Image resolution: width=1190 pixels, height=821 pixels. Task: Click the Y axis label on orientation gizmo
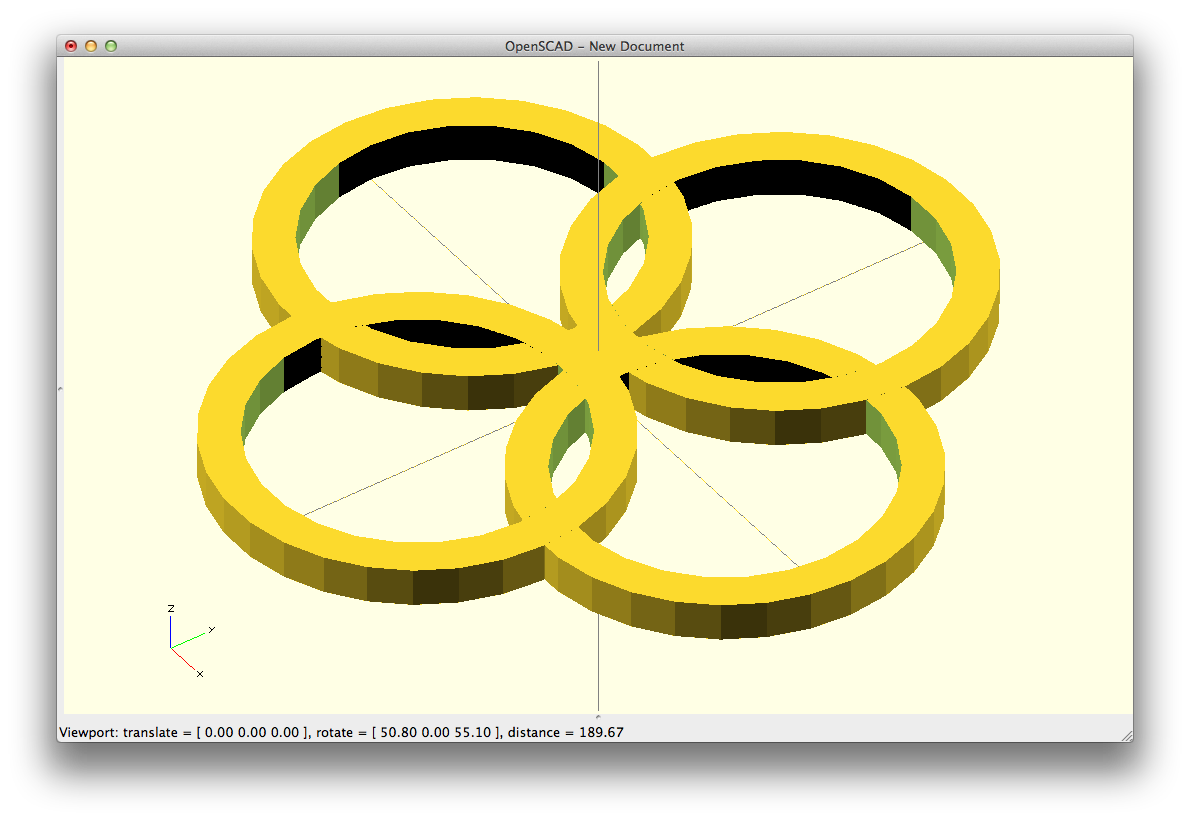(211, 630)
